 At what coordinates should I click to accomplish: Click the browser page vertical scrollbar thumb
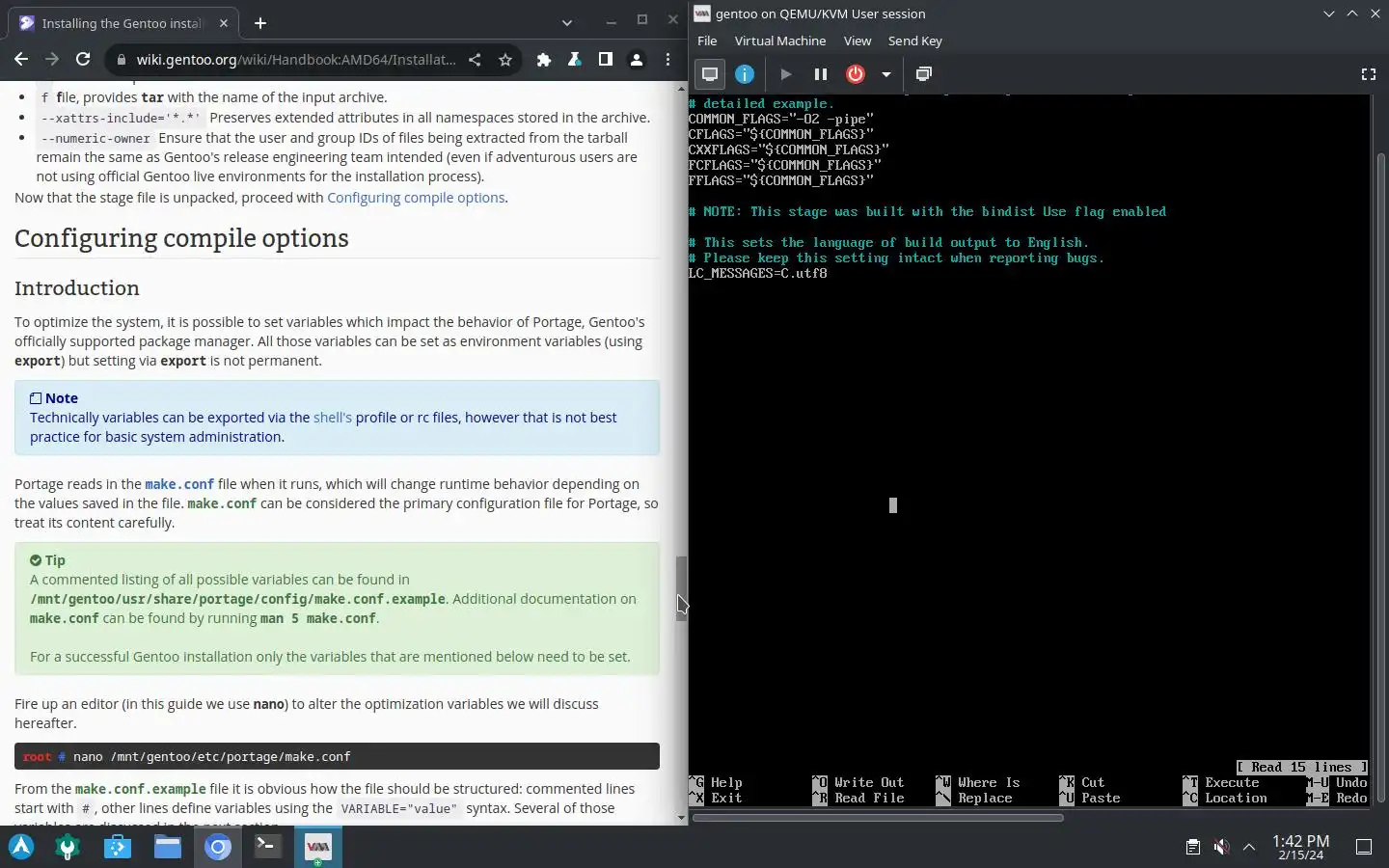(681, 588)
